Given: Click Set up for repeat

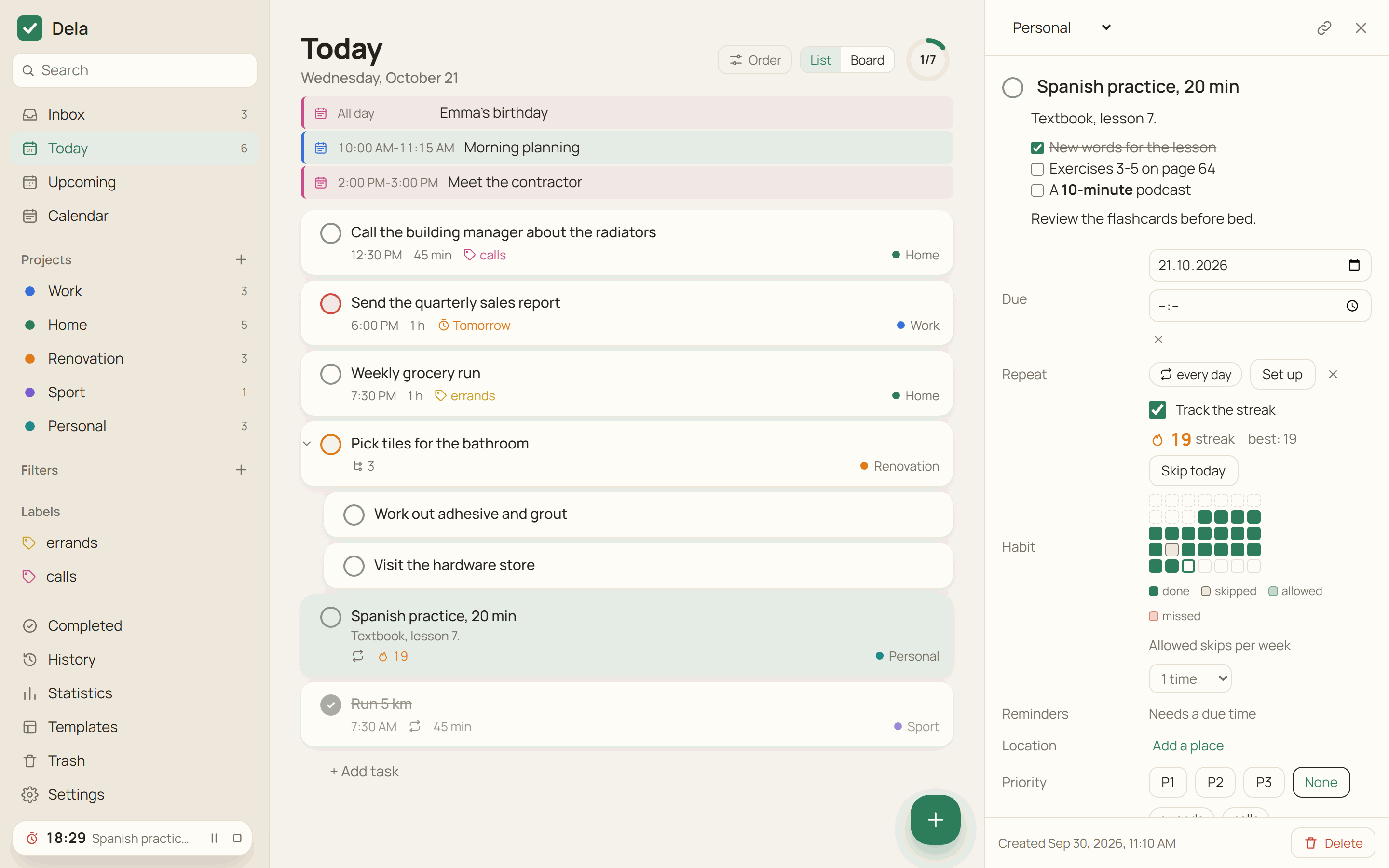Looking at the screenshot, I should pyautogui.click(x=1282, y=374).
